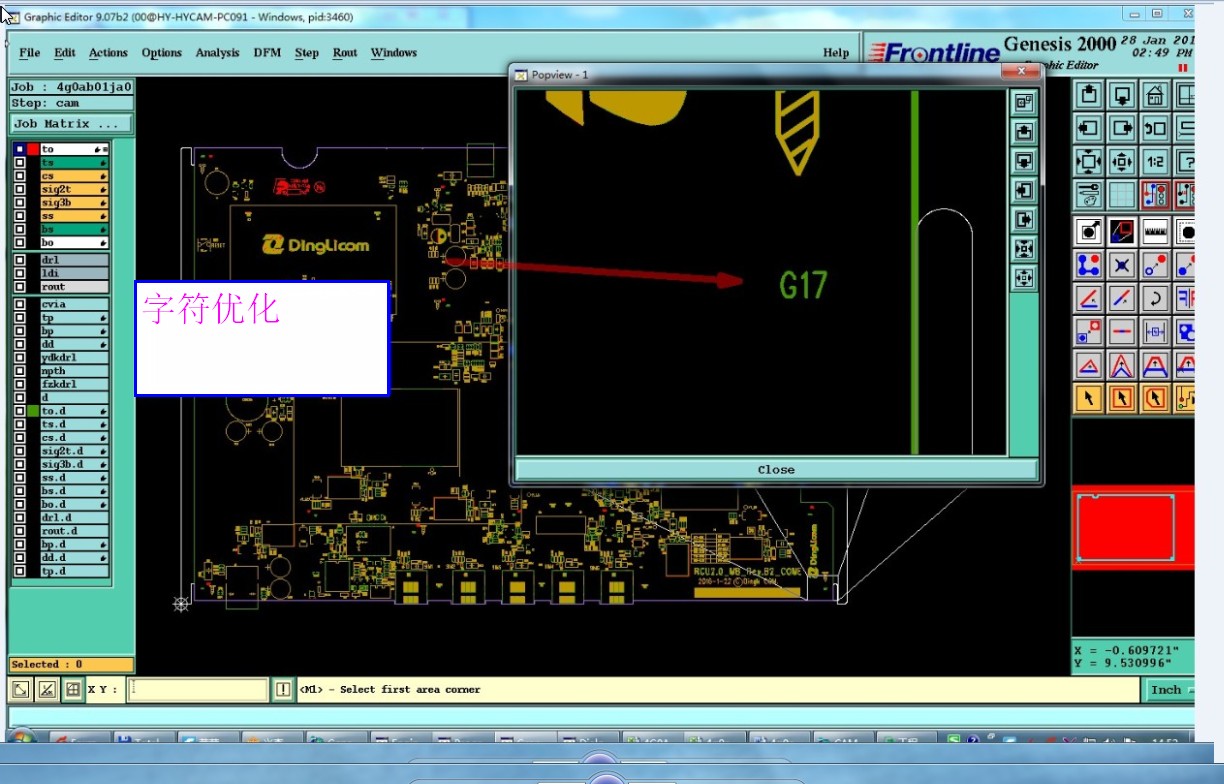
Task: Toggle display checkbox for layer cvia
Action: (19, 304)
